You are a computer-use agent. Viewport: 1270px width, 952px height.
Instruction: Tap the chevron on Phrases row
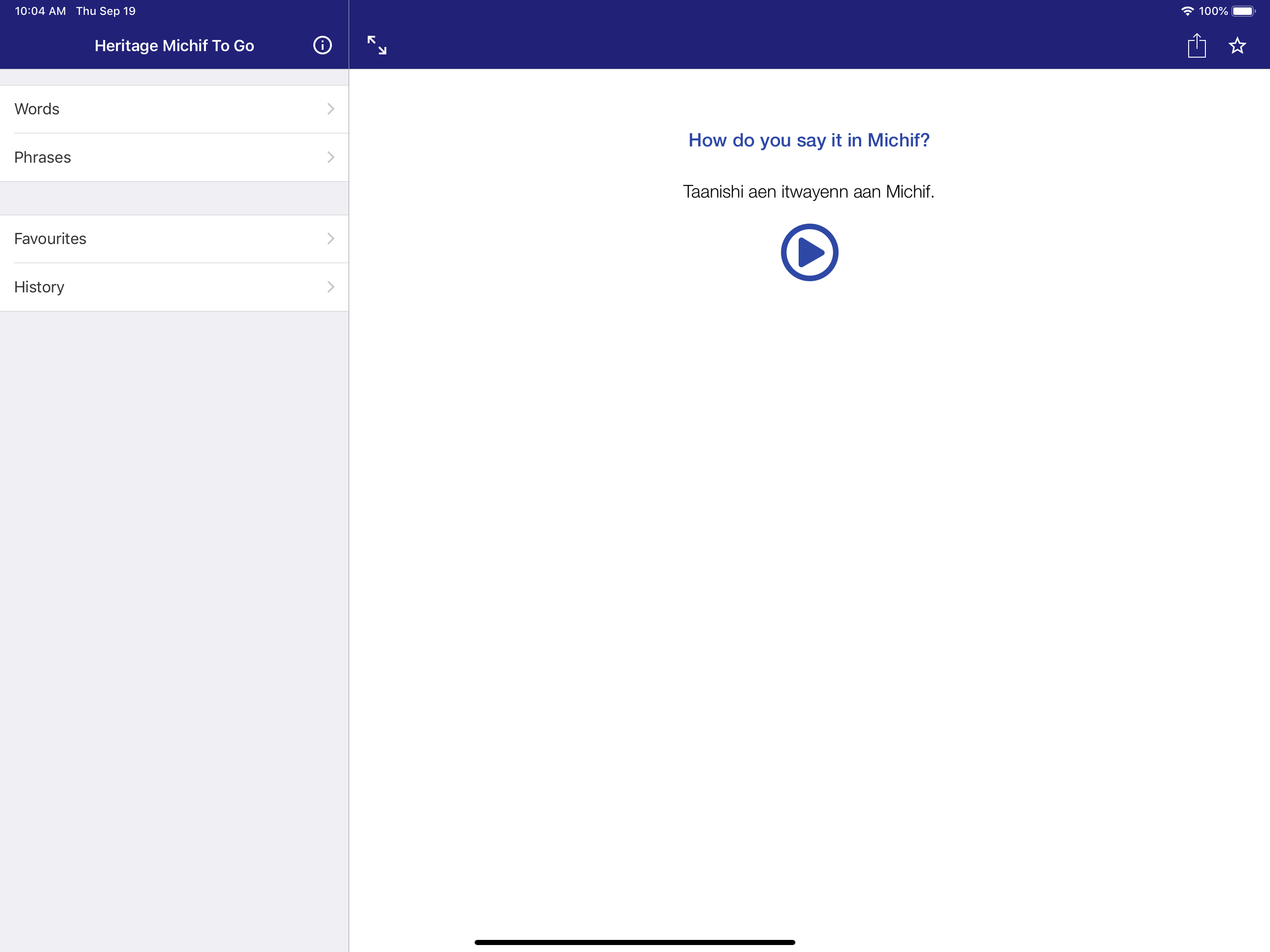tap(331, 157)
